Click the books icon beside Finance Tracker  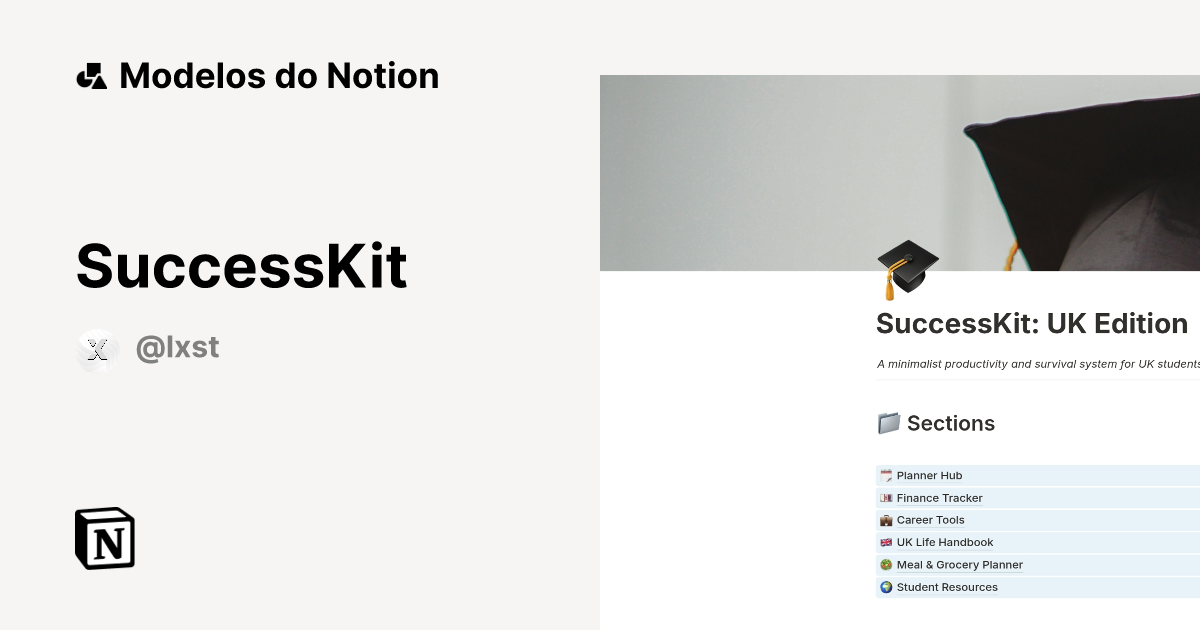(885, 497)
